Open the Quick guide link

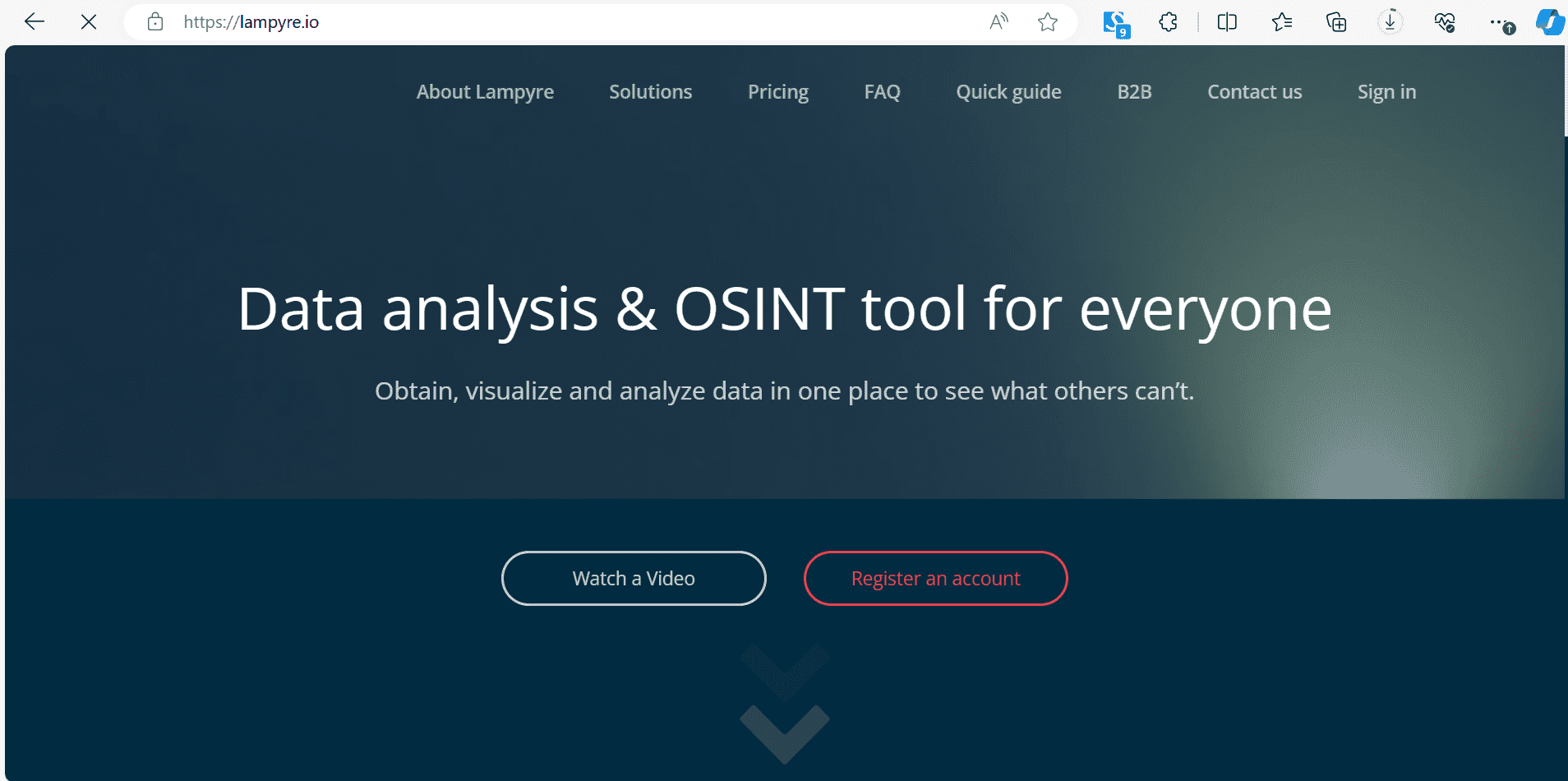coord(1009,92)
